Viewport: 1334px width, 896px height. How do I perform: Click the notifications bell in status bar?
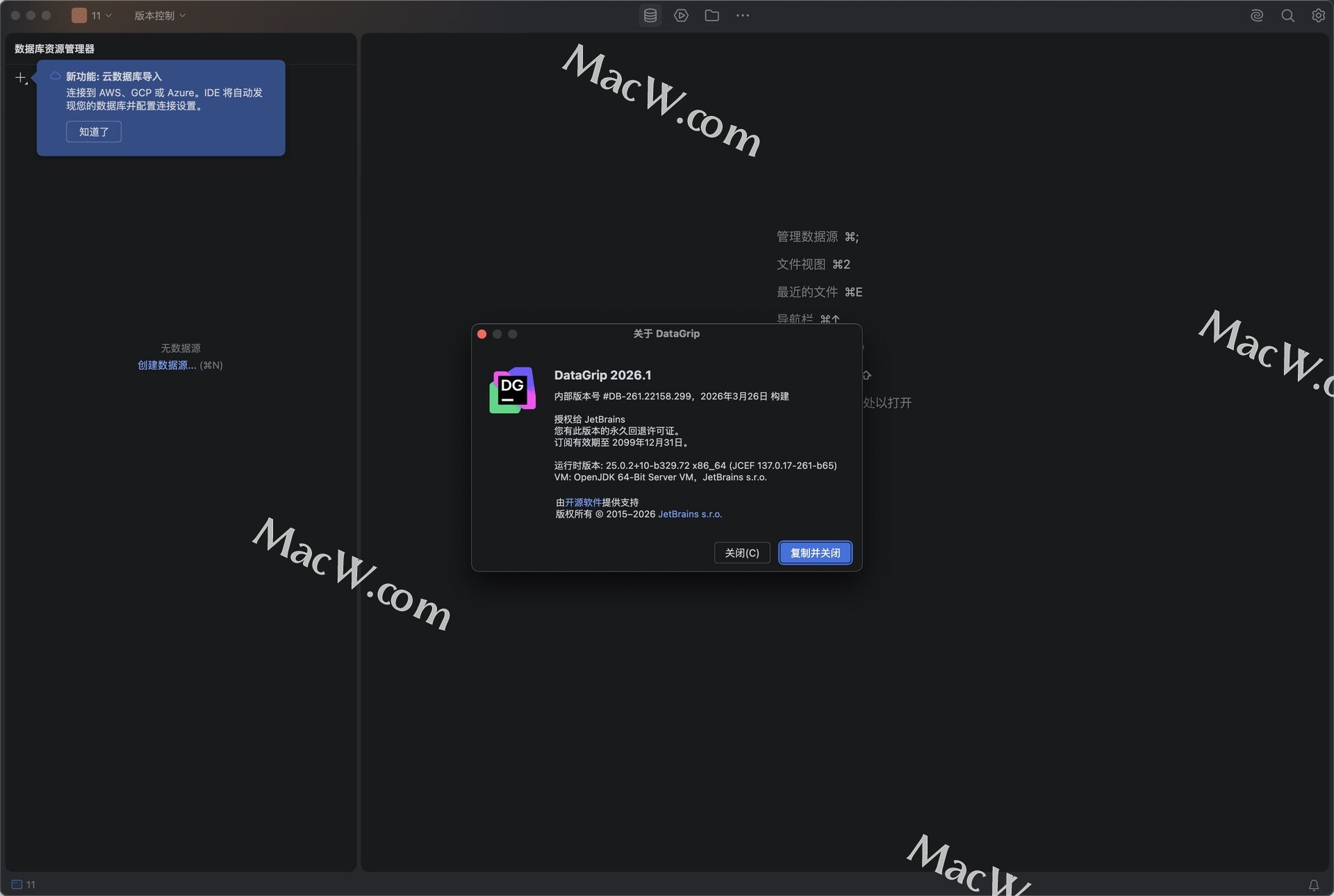1313,885
